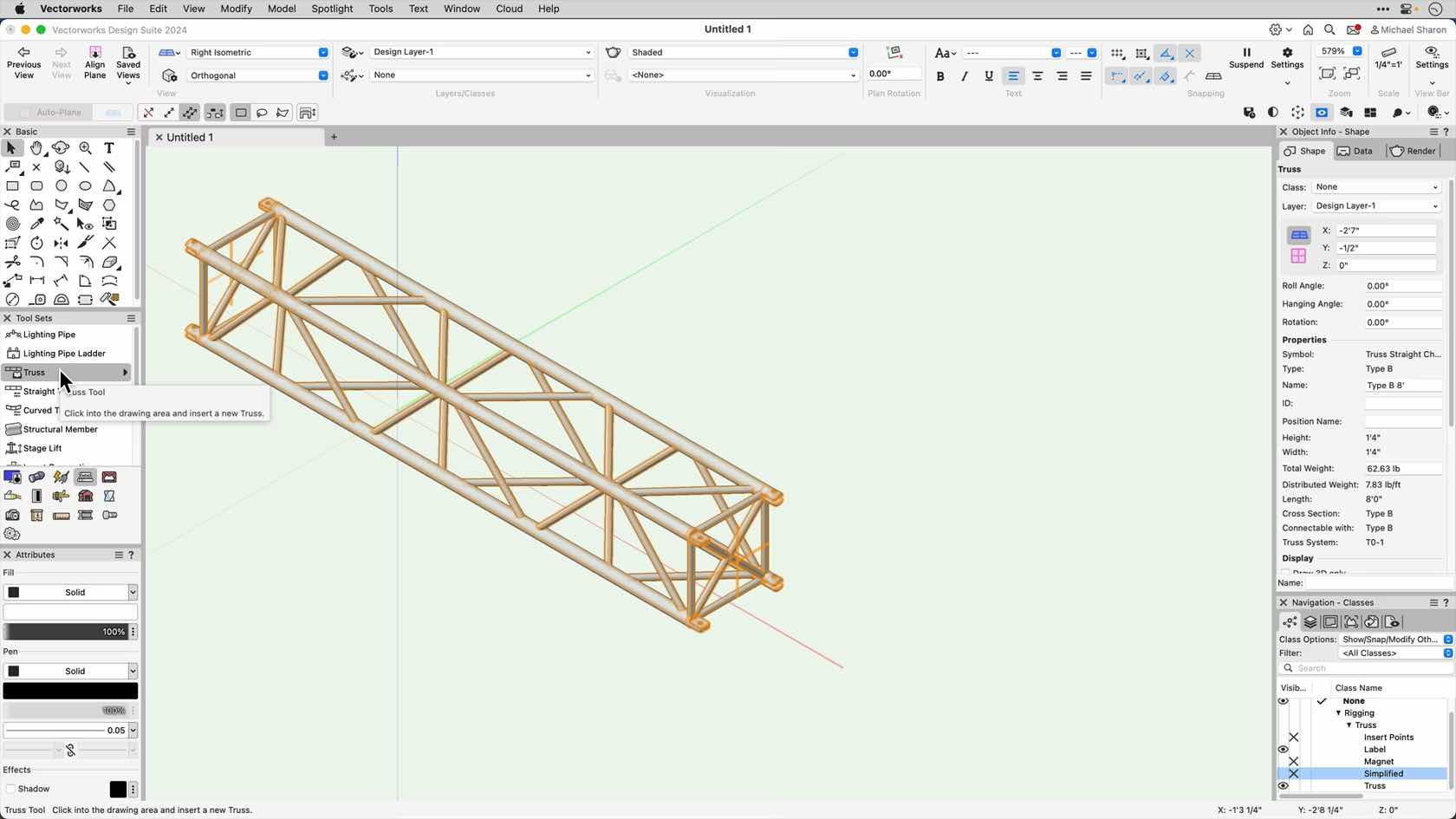This screenshot has height=819, width=1456.
Task: Collapse the Rigging class tree item
Action: (1338, 713)
